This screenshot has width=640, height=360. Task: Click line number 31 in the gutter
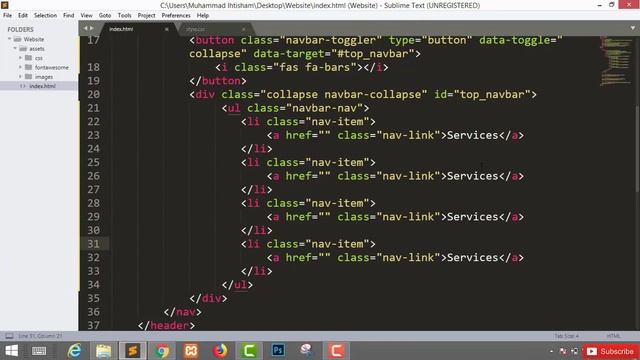pos(93,244)
